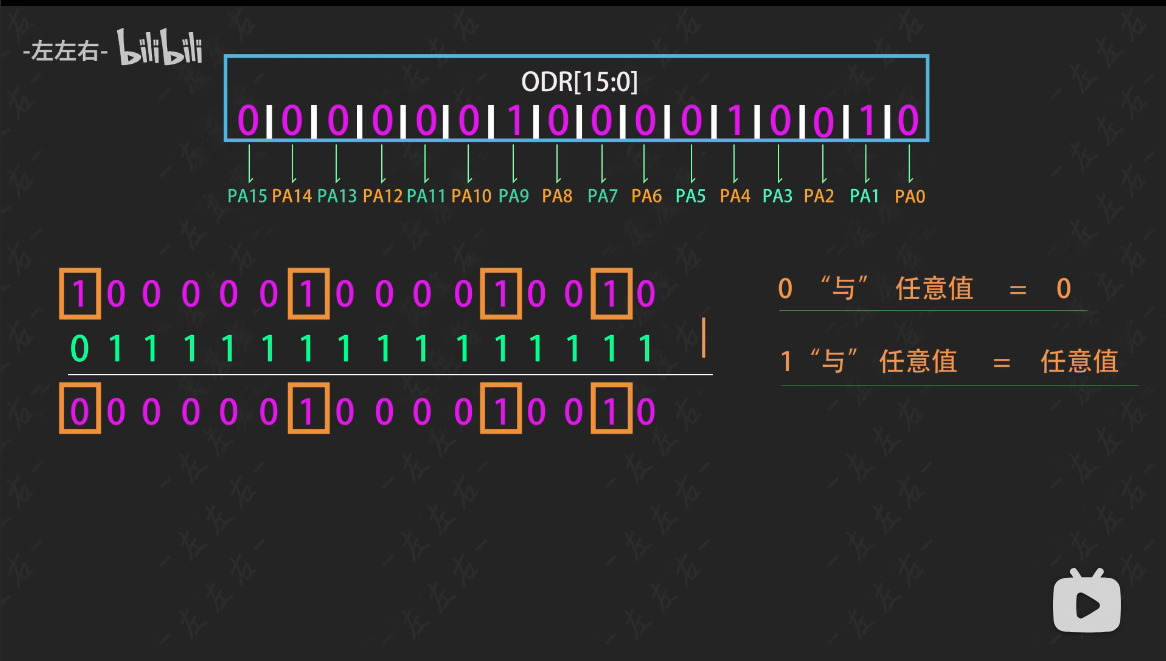Click the ODR bit 1 above PA1
The height and width of the screenshot is (661, 1166).
(866, 121)
